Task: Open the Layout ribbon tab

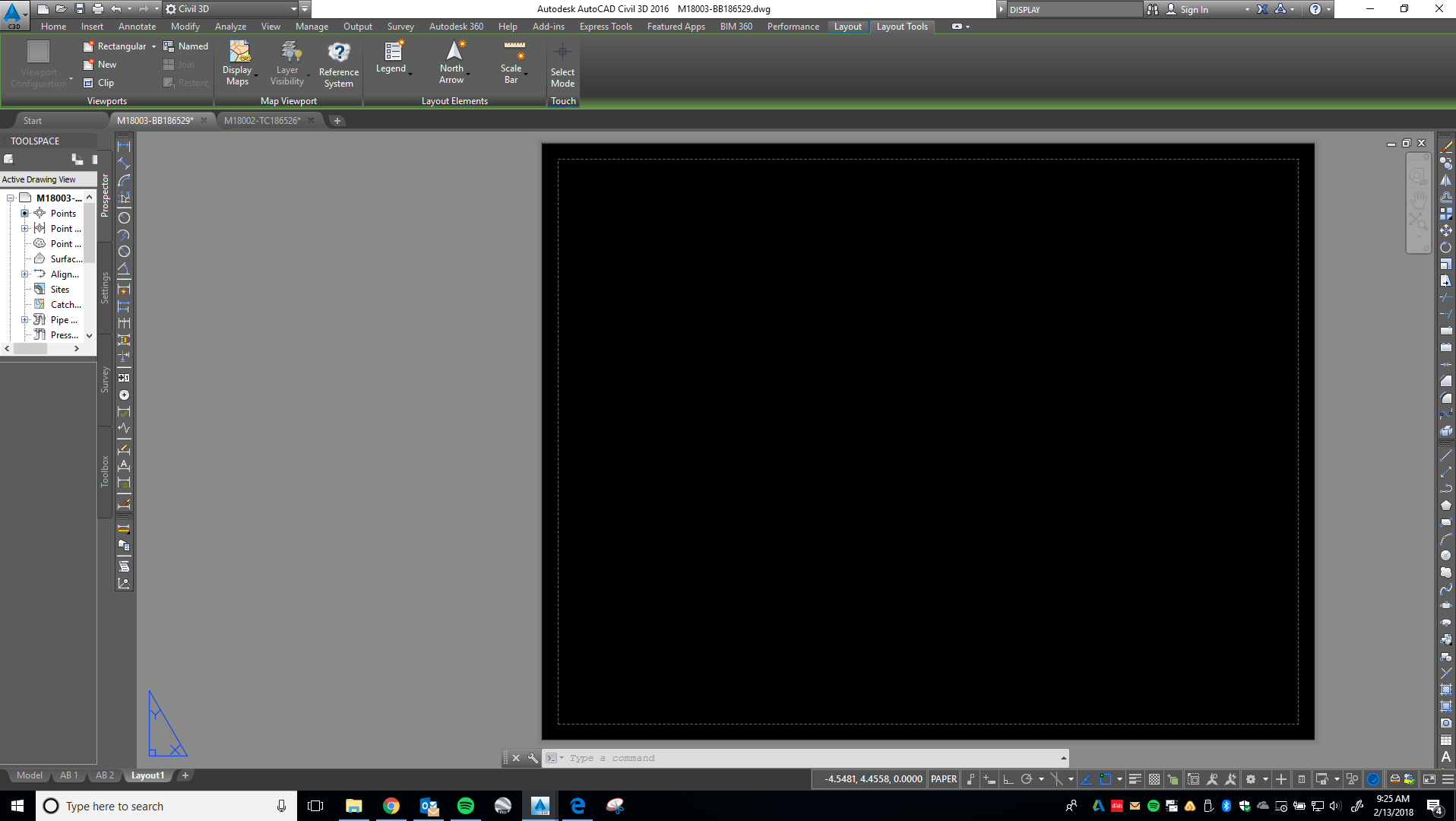Action: coord(847,27)
